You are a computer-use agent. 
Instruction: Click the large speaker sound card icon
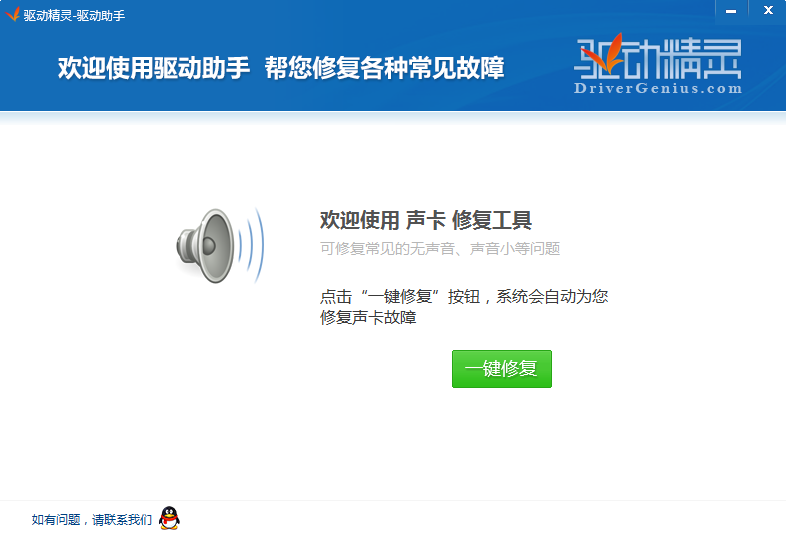pyautogui.click(x=206, y=246)
